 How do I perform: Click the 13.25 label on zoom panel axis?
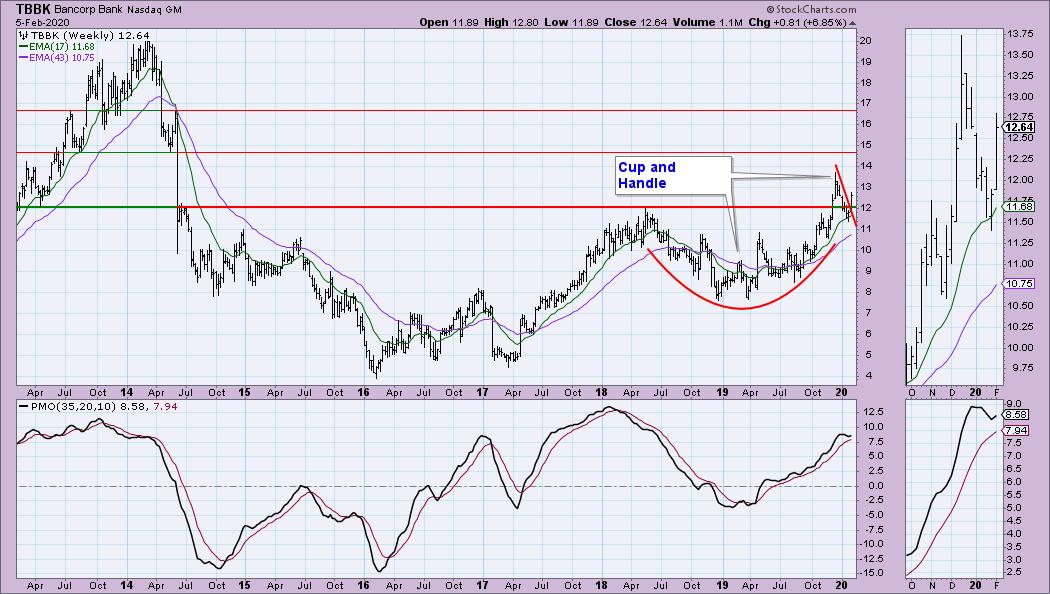tap(1019, 76)
